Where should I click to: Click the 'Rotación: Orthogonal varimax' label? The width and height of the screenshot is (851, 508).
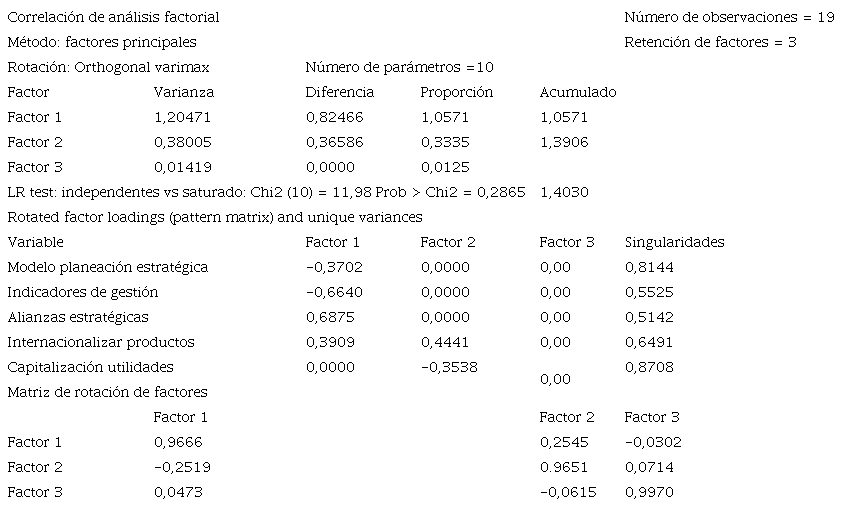[108, 67]
